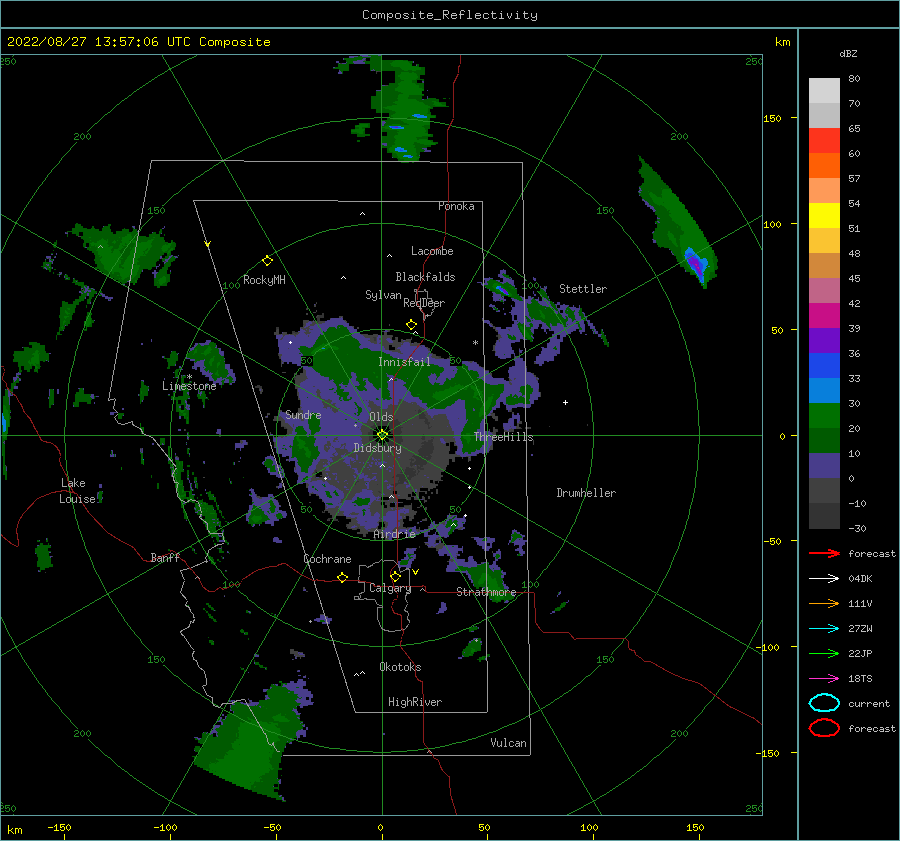Click the Airdrie label

point(394,534)
